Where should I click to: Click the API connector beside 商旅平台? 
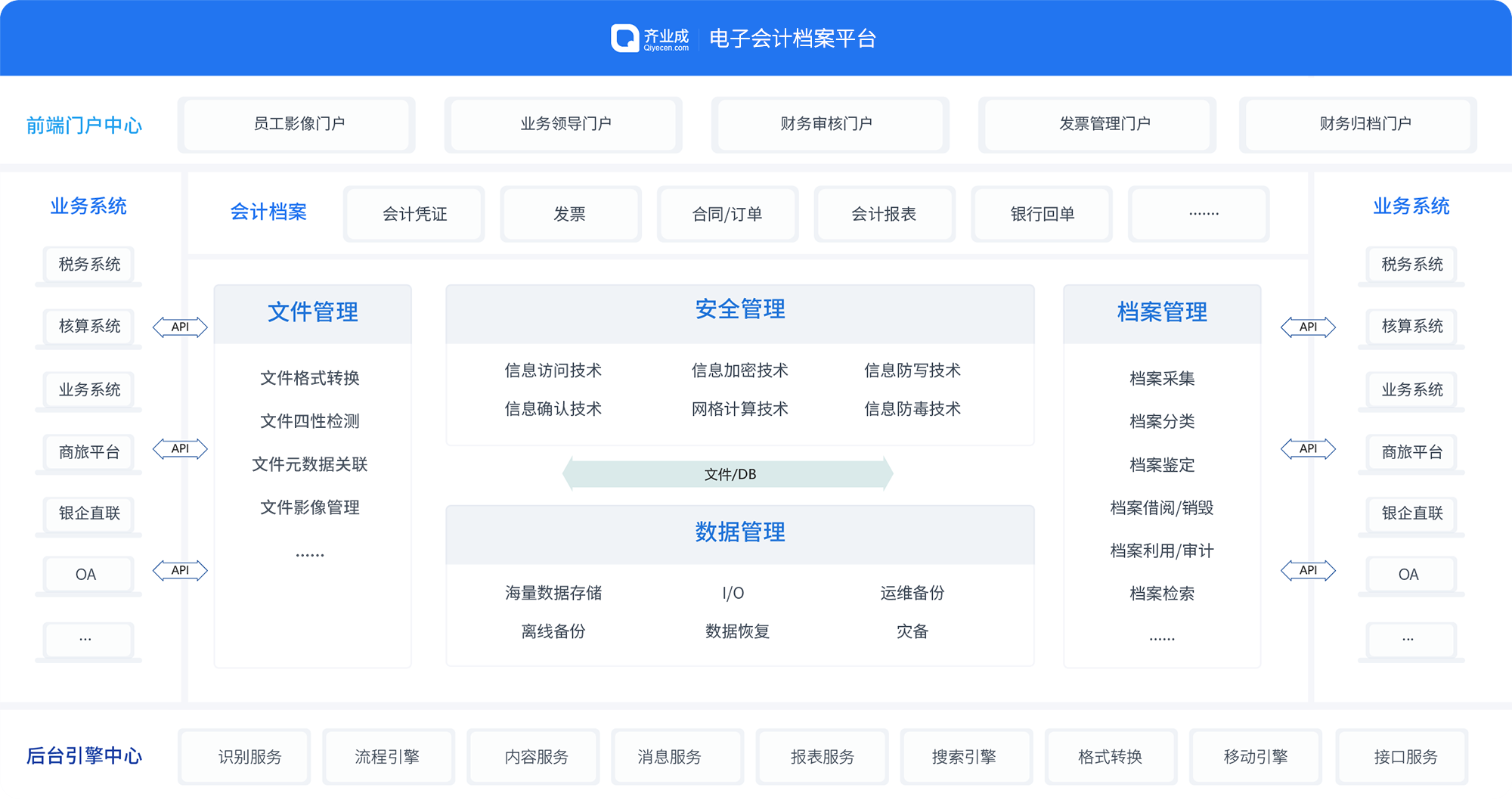pos(181,448)
